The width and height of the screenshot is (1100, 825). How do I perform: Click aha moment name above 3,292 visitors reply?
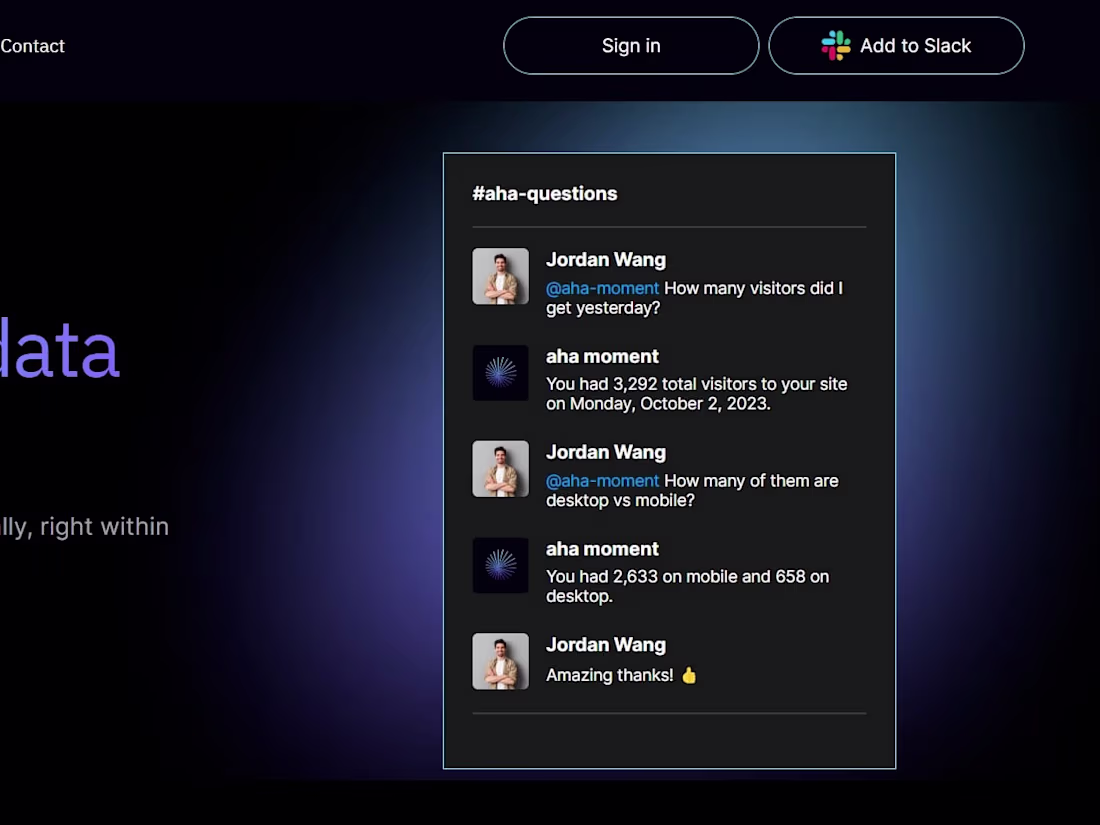(x=603, y=356)
